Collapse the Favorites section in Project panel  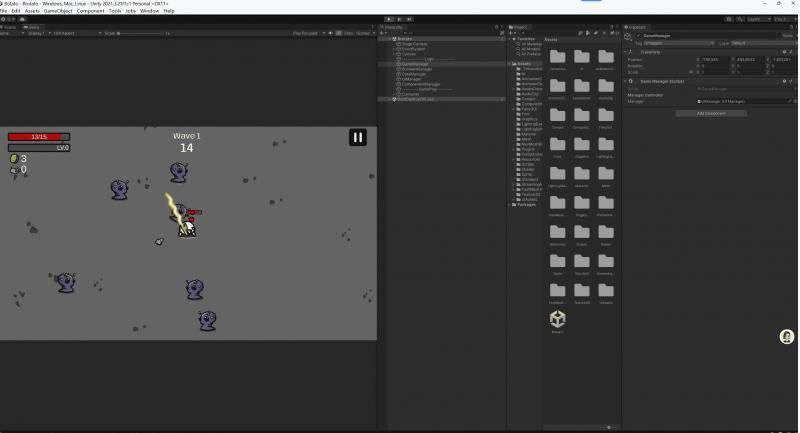(x=513, y=40)
